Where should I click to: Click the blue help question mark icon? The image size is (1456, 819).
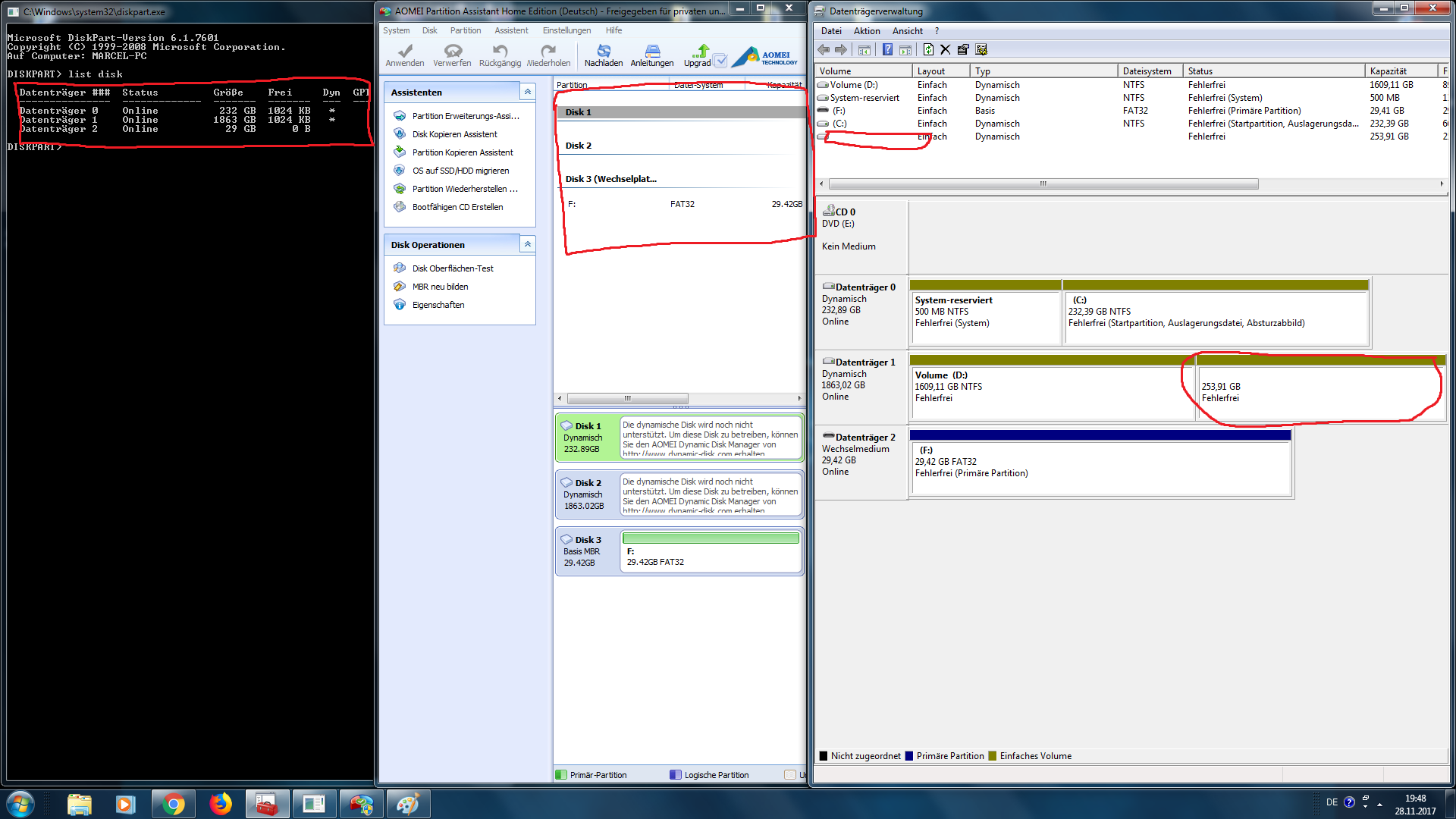887,50
